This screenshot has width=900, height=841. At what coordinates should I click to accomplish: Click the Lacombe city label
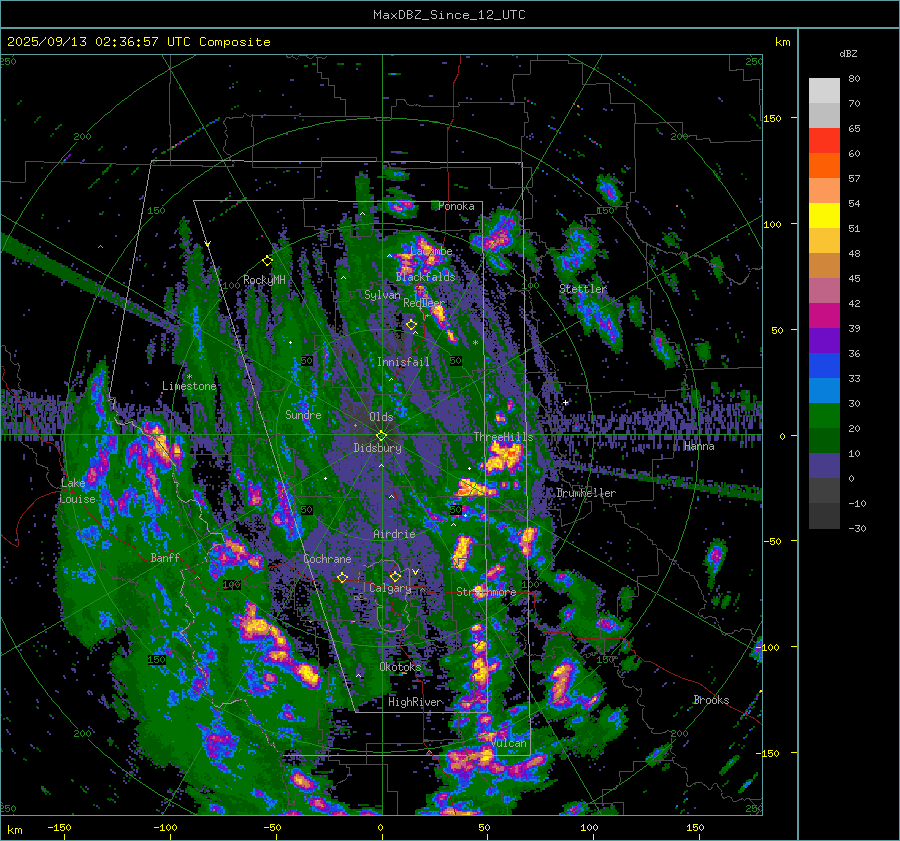[431, 251]
